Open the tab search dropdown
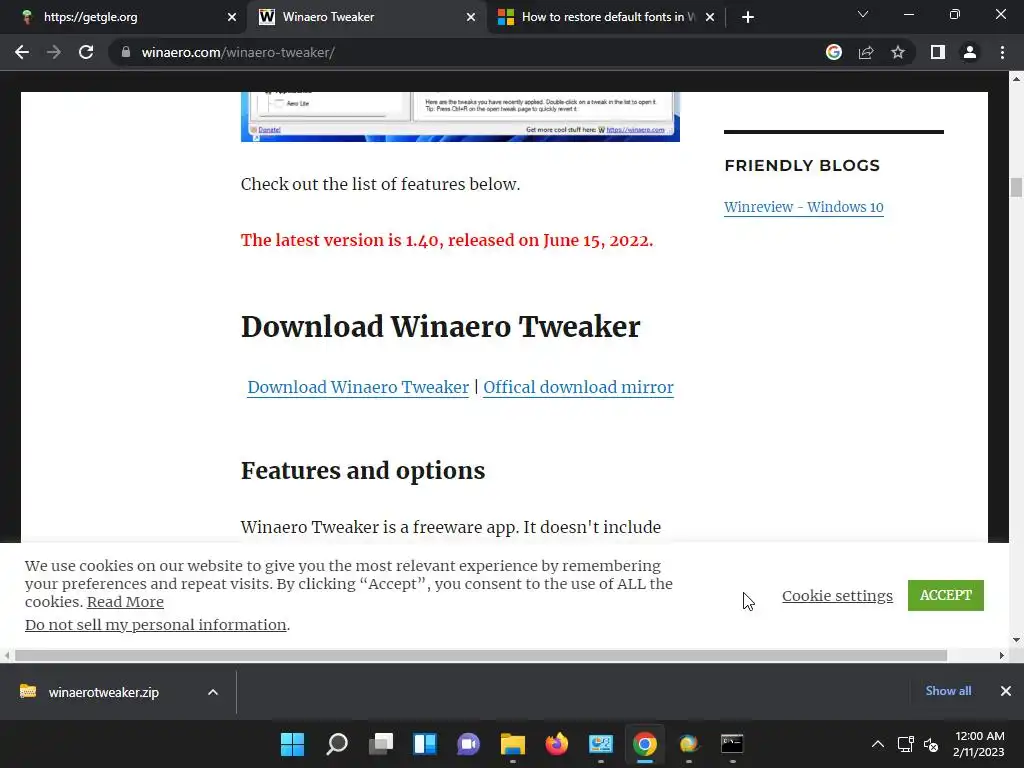Image resolution: width=1024 pixels, height=768 pixels. pyautogui.click(x=863, y=14)
